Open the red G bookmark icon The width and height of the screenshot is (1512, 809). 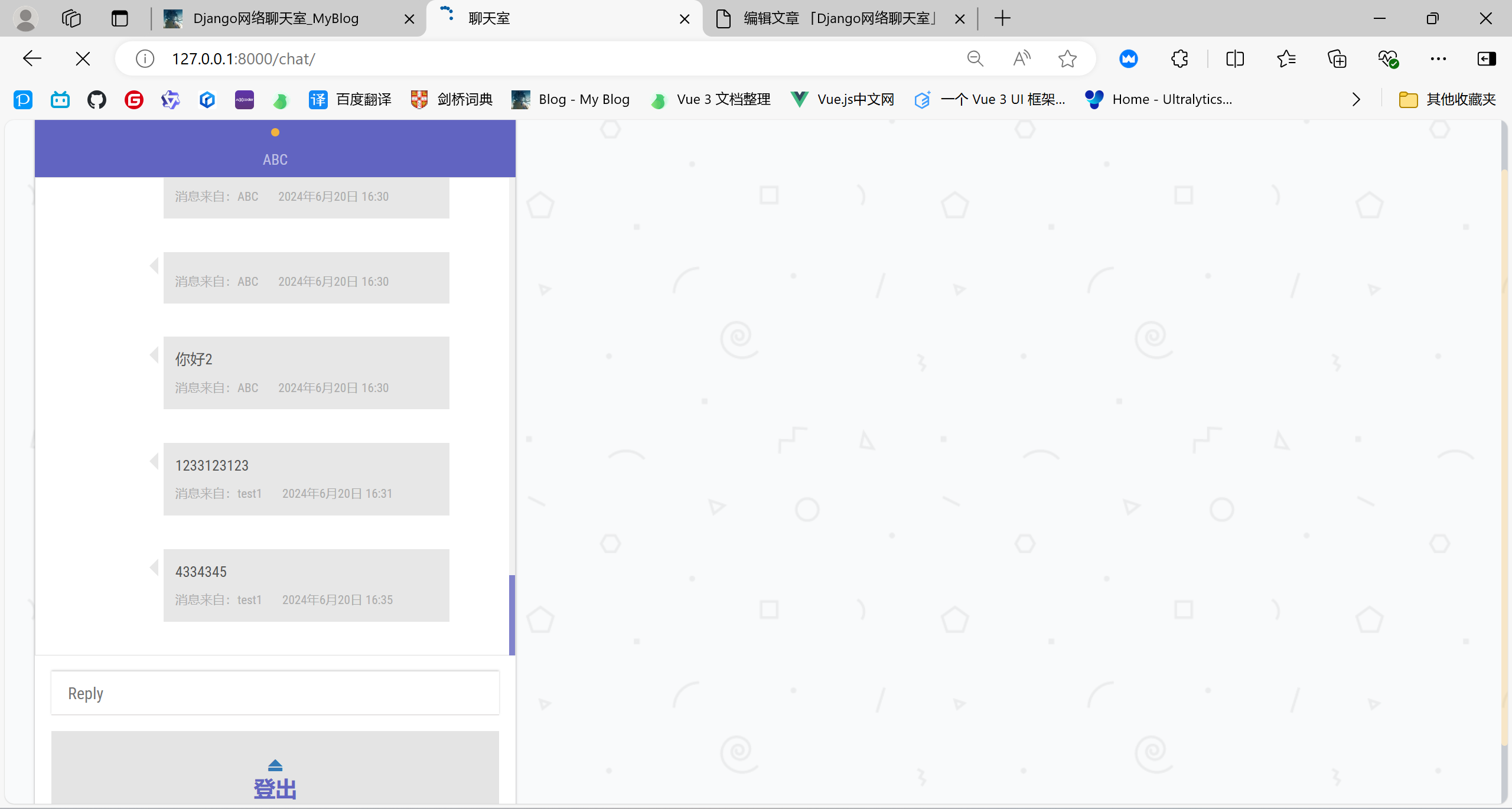tap(134, 99)
